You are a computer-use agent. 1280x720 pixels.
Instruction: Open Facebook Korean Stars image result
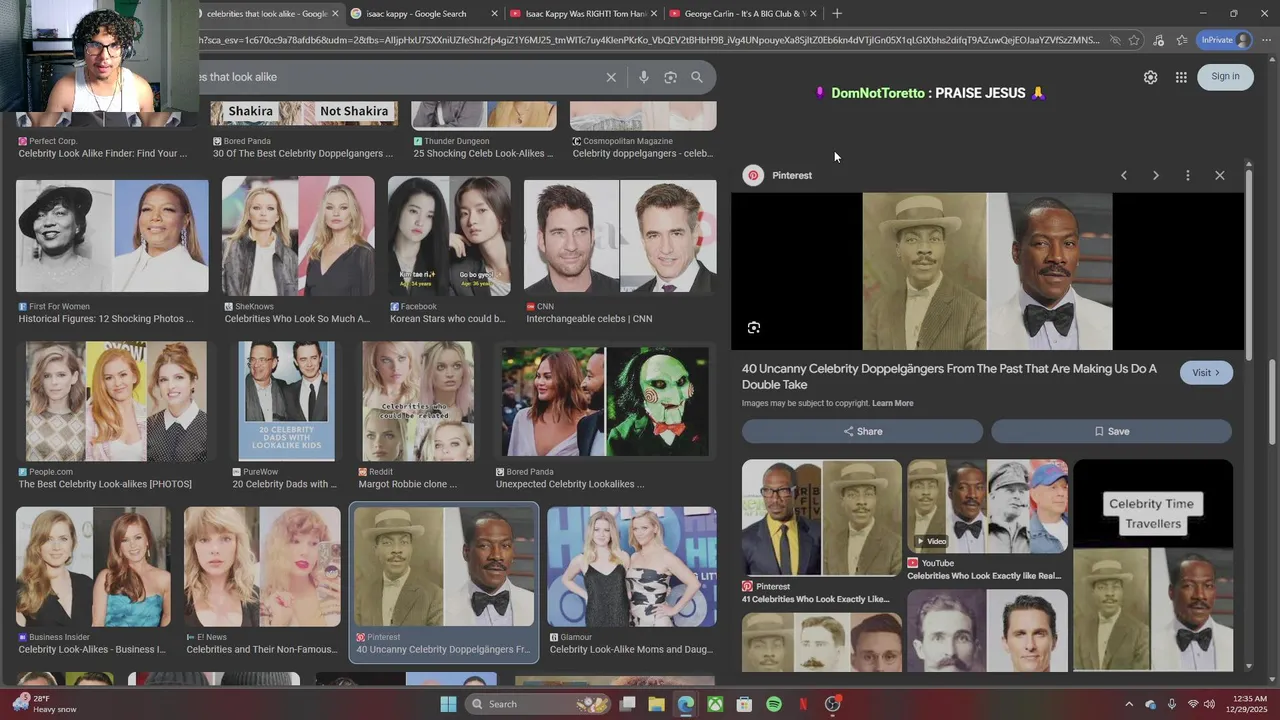449,237
